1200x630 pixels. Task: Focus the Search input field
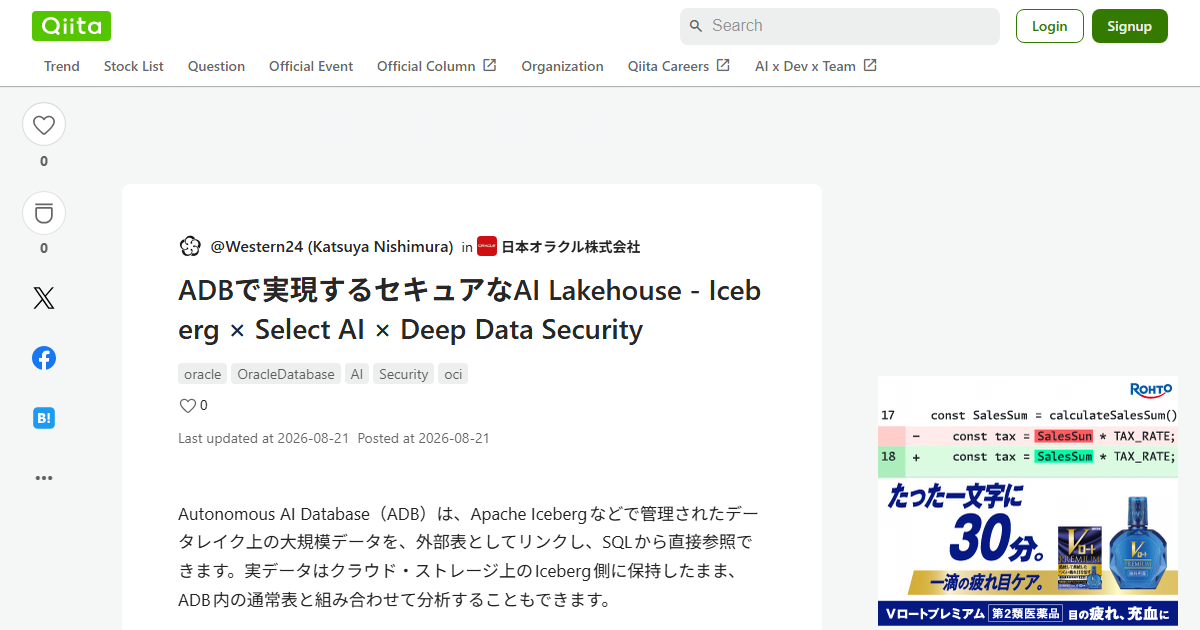[840, 26]
